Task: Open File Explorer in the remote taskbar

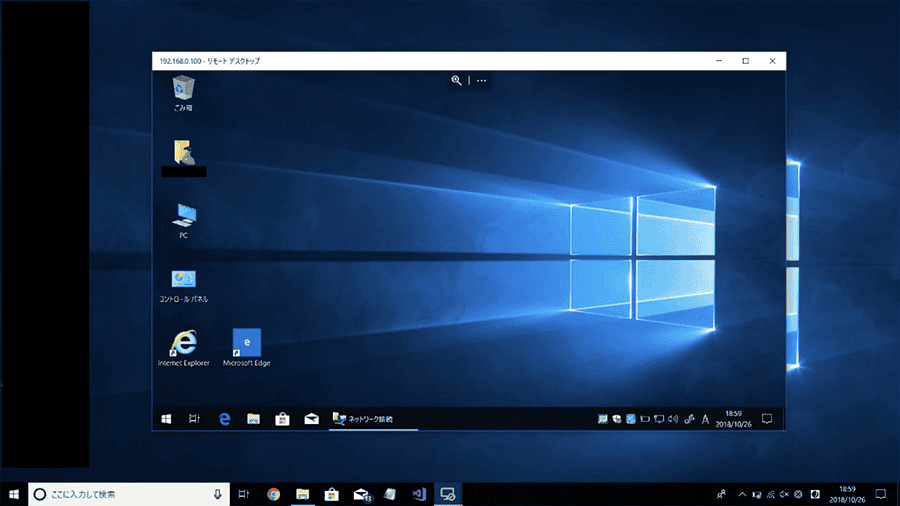Action: (253, 419)
